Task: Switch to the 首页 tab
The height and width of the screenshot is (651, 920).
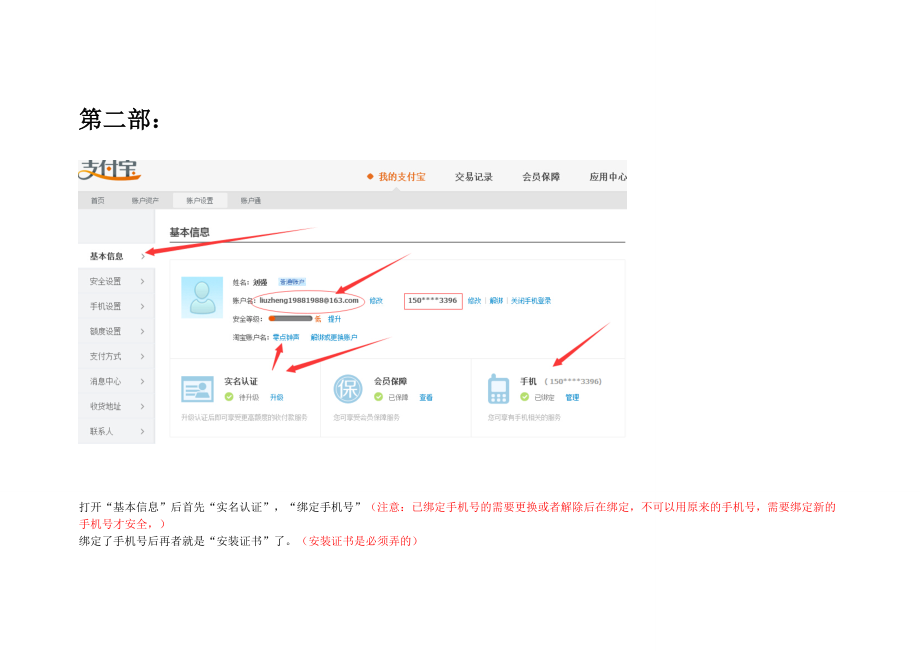Action: [x=97, y=201]
